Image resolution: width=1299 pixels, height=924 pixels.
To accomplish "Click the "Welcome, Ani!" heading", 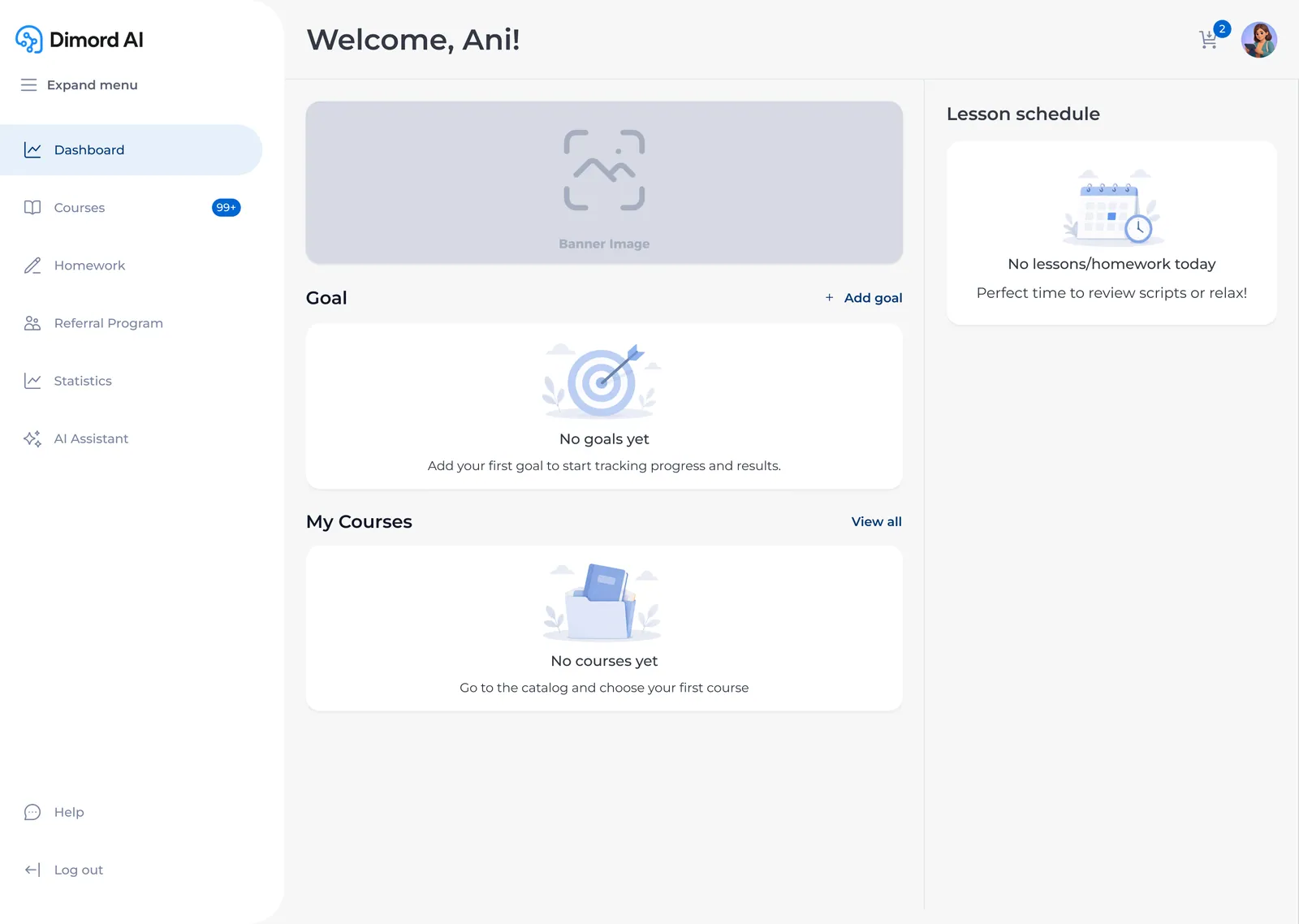I will [413, 40].
